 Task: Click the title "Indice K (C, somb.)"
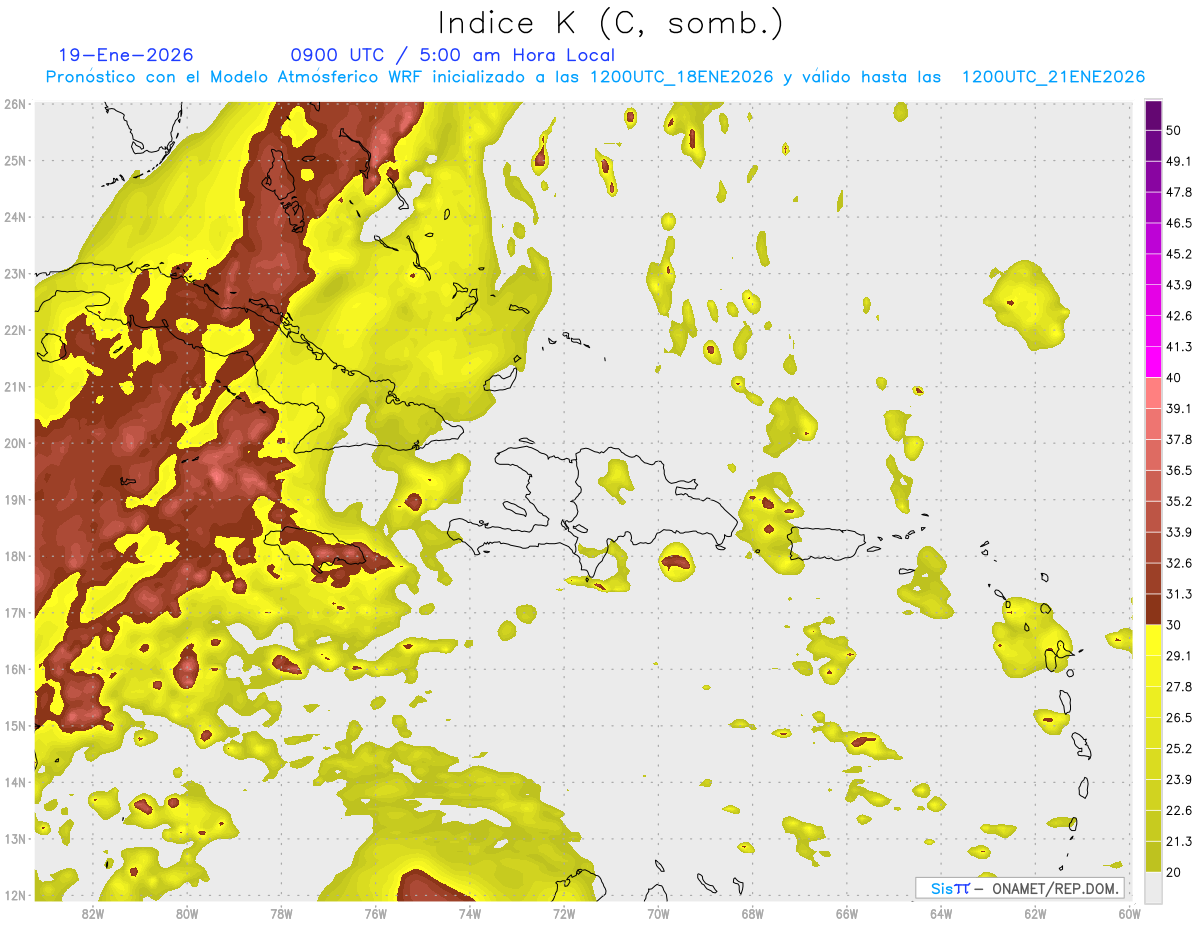611,23
